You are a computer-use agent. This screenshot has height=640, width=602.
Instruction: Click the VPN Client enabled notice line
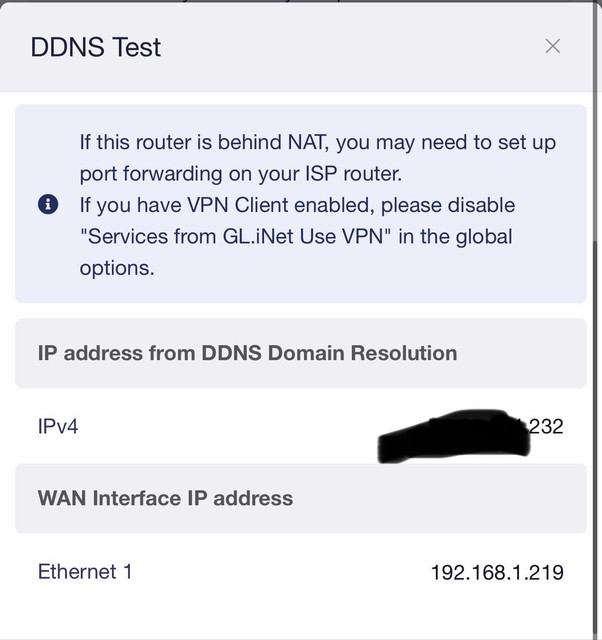pyautogui.click(x=297, y=205)
